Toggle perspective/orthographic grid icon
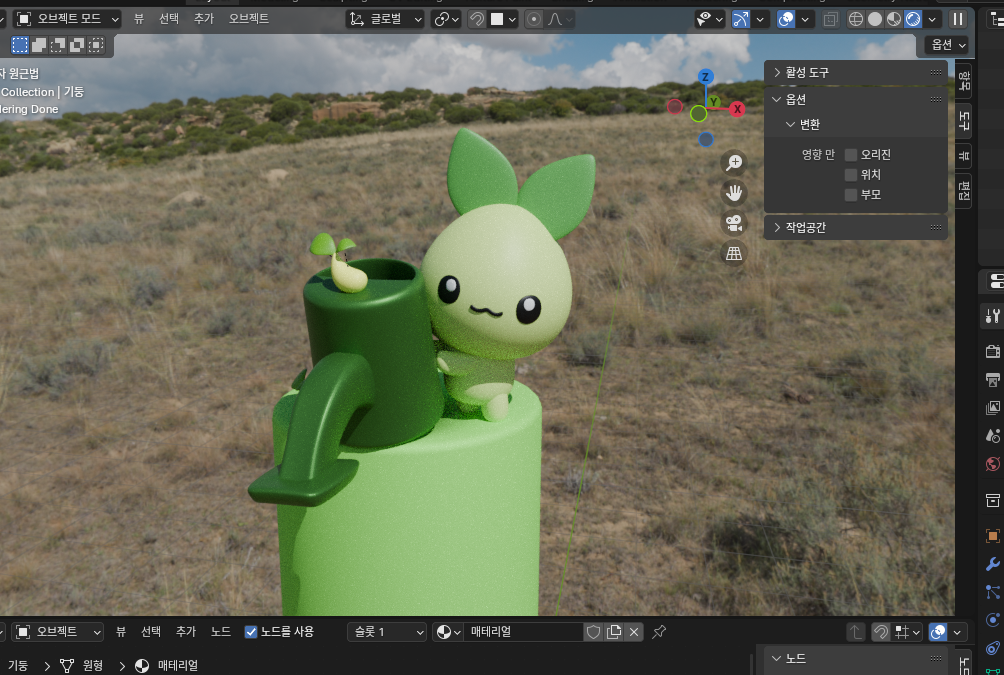This screenshot has height=675, width=1004. (734, 254)
